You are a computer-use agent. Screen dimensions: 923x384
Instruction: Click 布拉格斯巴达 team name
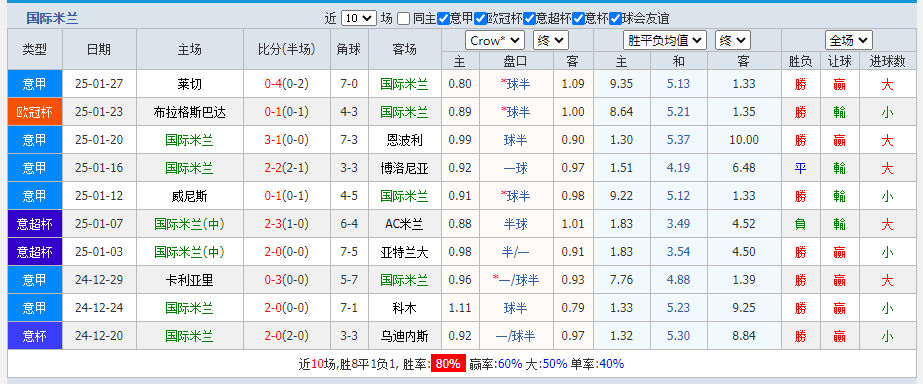tap(190, 112)
